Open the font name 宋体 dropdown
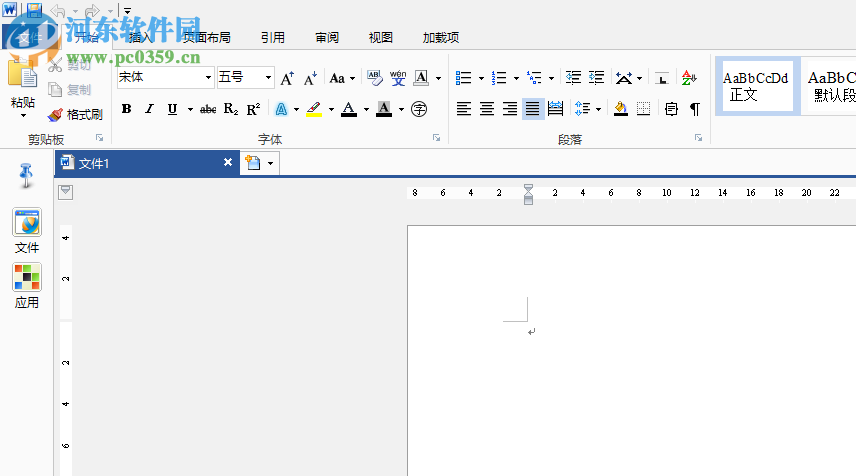 pos(209,78)
